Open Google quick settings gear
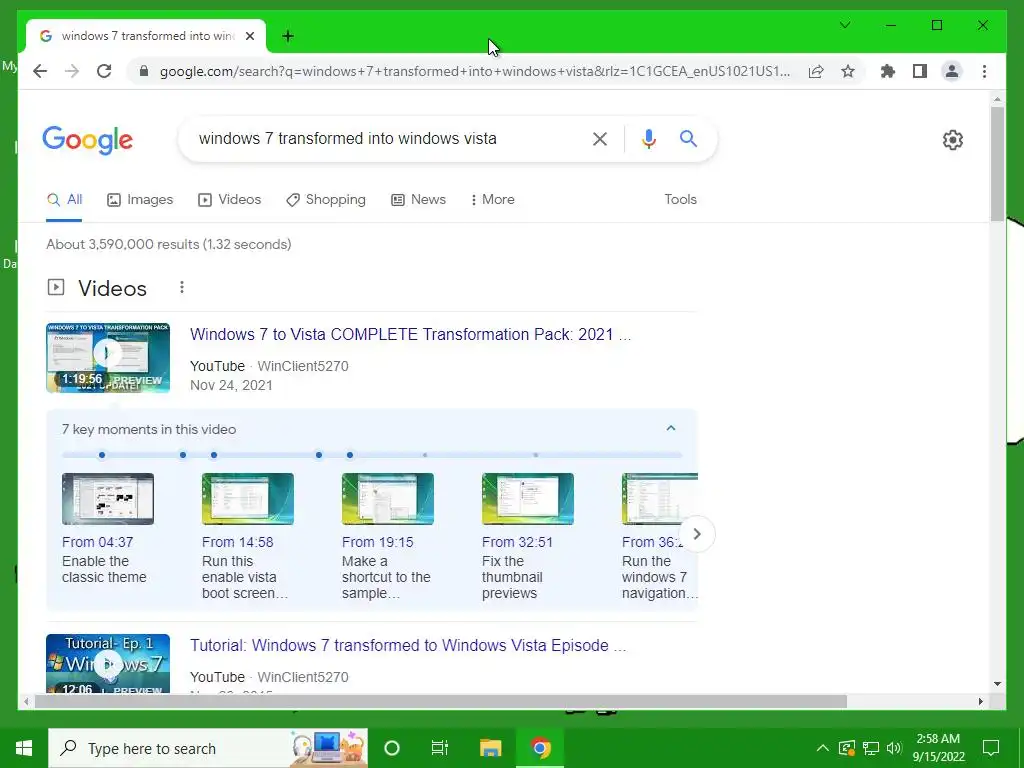 pos(953,140)
